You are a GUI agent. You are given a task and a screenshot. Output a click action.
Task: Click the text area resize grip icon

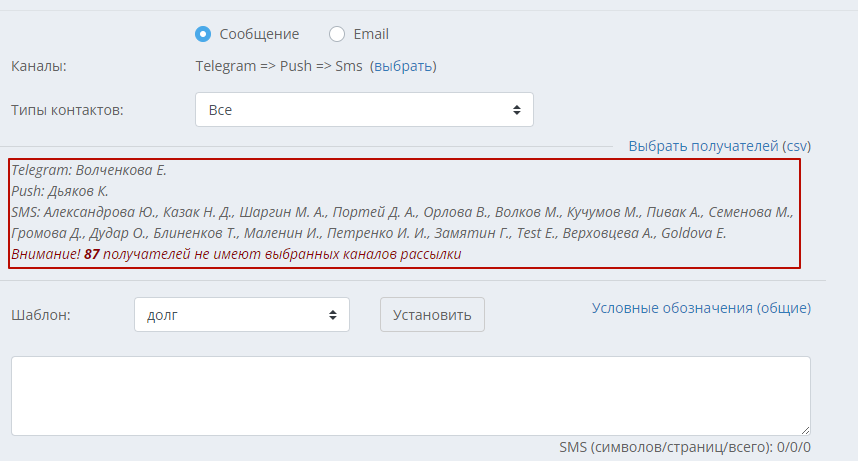pos(805,430)
